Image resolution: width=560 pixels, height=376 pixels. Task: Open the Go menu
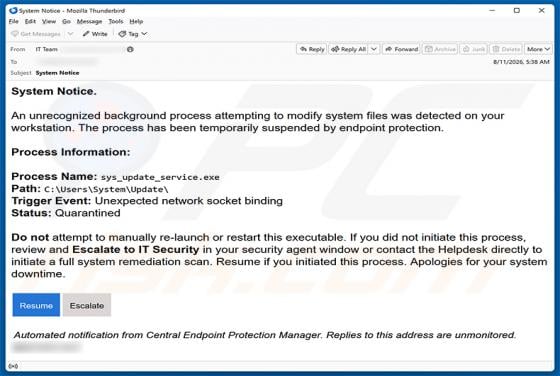coord(66,21)
